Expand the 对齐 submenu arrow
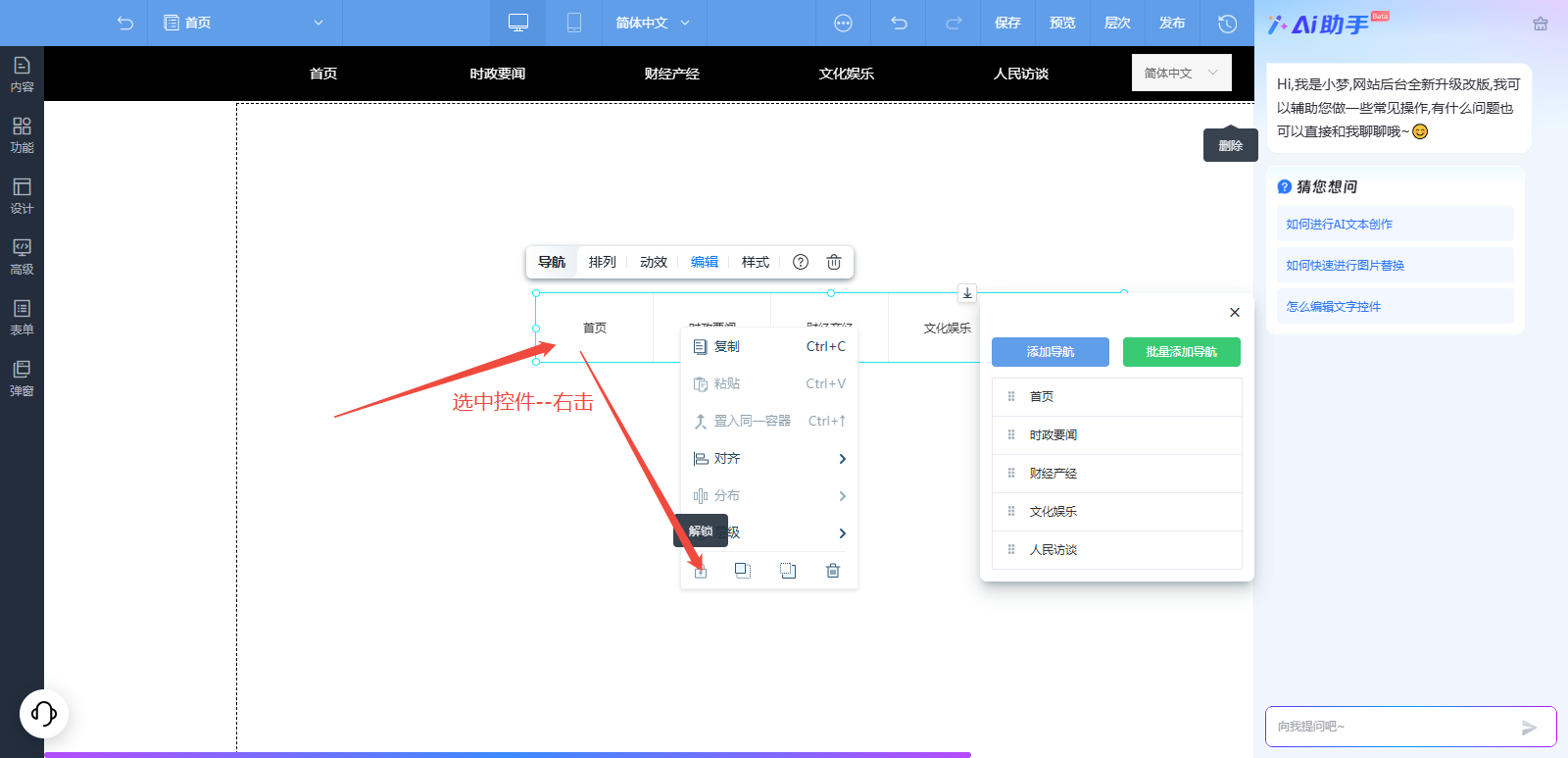 pos(842,459)
